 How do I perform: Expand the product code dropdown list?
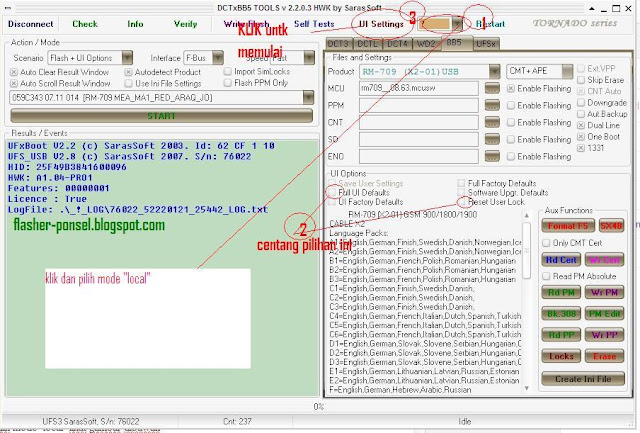309,98
